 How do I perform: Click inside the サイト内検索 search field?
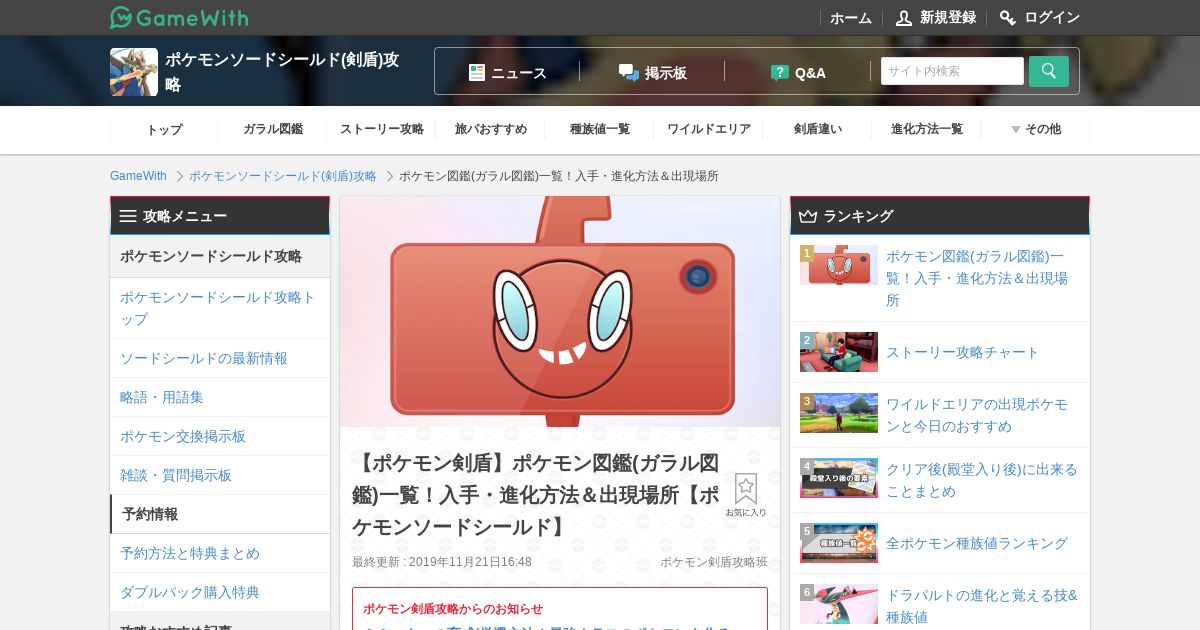(x=952, y=71)
